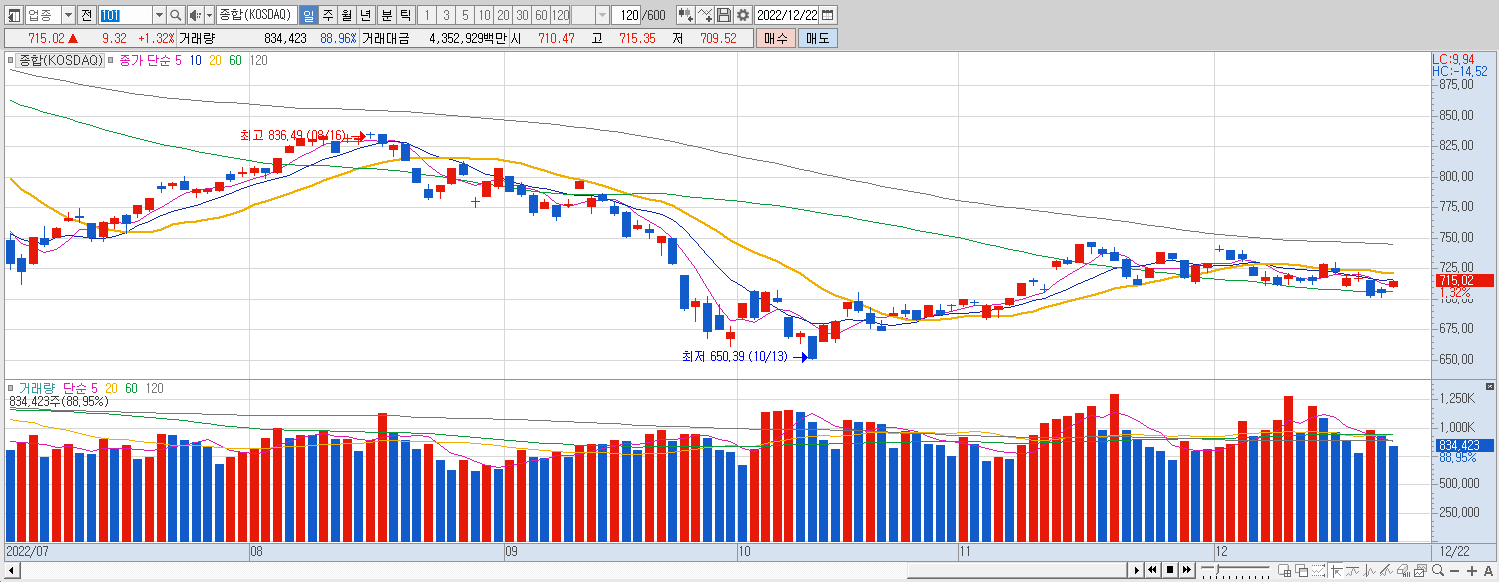Click the zigzag line drawing tool icon

click(x=1369, y=571)
